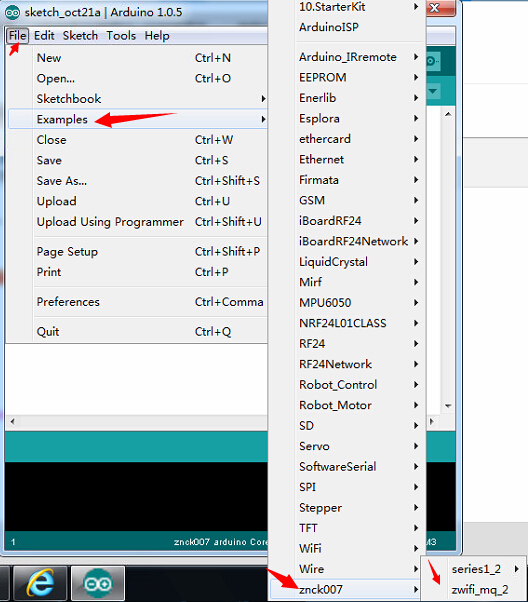The height and width of the screenshot is (602, 528).
Task: Open the zwifi_mq_2 example sketch
Action: (474, 589)
